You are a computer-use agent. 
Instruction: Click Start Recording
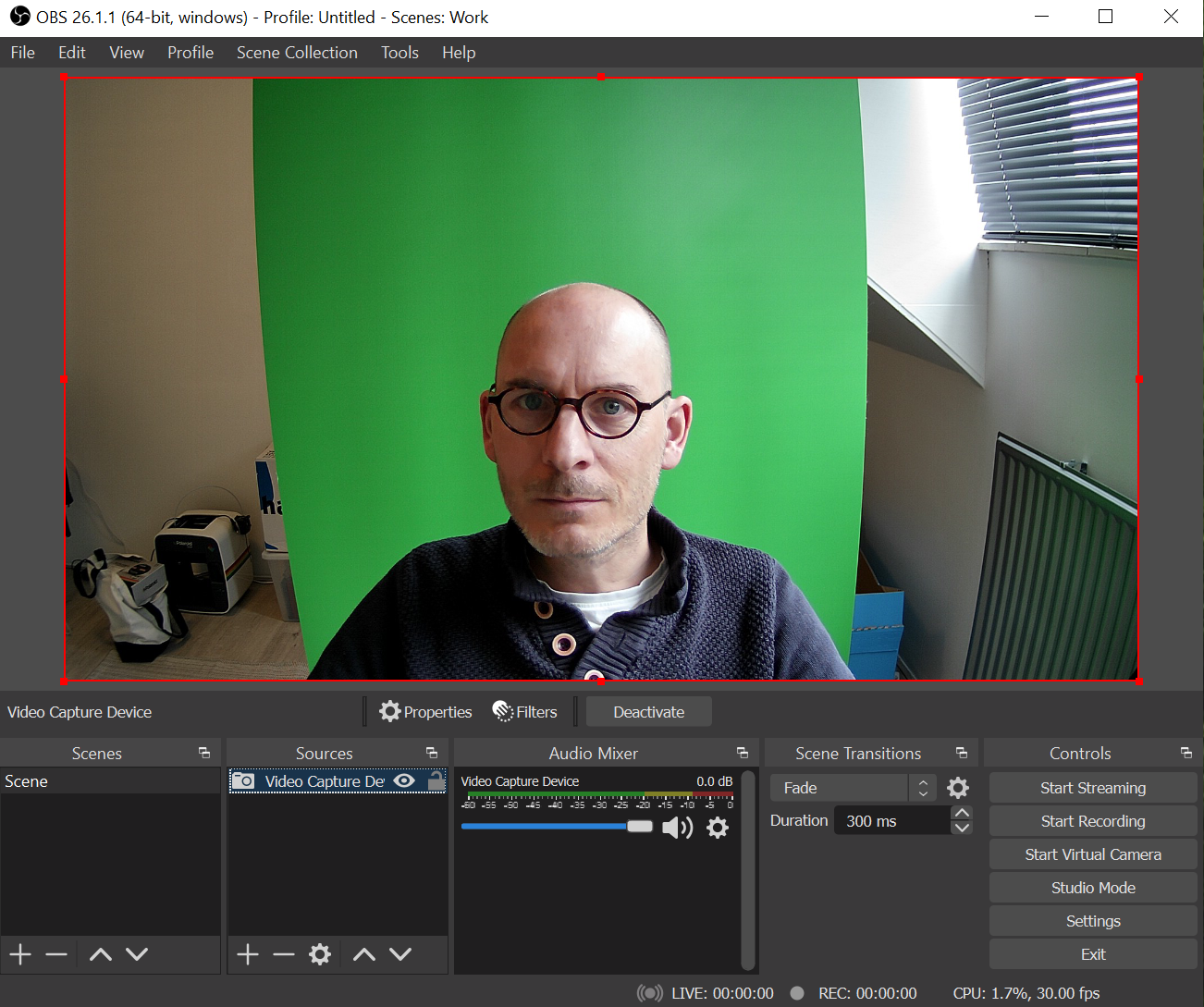[x=1093, y=821]
